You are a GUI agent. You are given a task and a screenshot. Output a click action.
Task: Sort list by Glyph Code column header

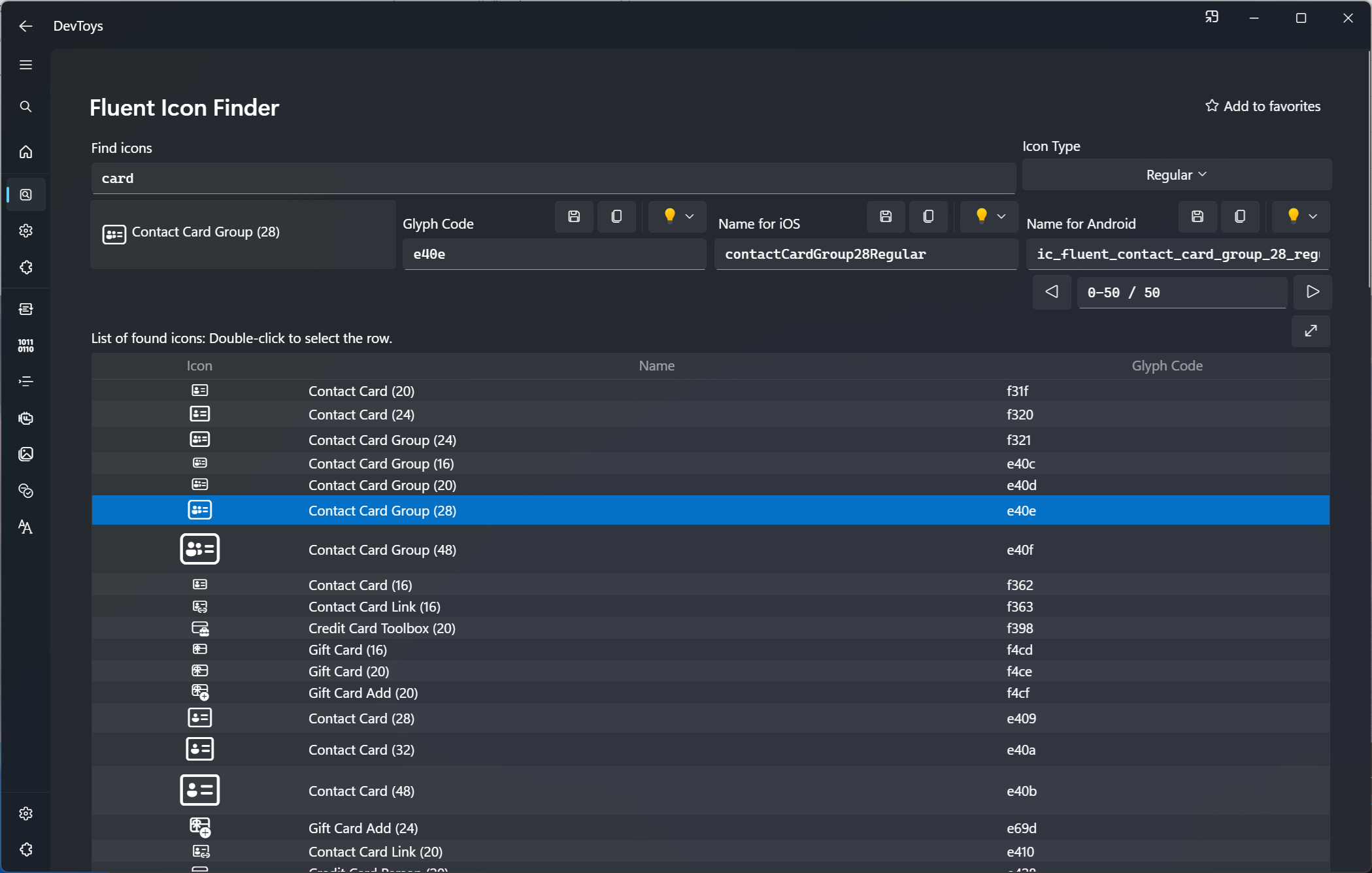click(x=1167, y=366)
